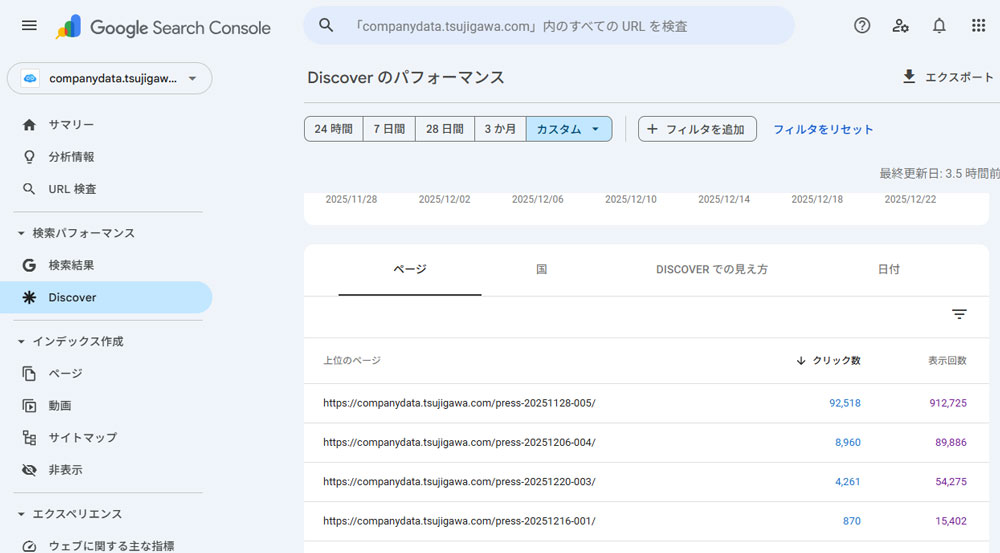The image size is (1000, 553).
Task: Open 動画 in the sidebar
Action: (60, 406)
